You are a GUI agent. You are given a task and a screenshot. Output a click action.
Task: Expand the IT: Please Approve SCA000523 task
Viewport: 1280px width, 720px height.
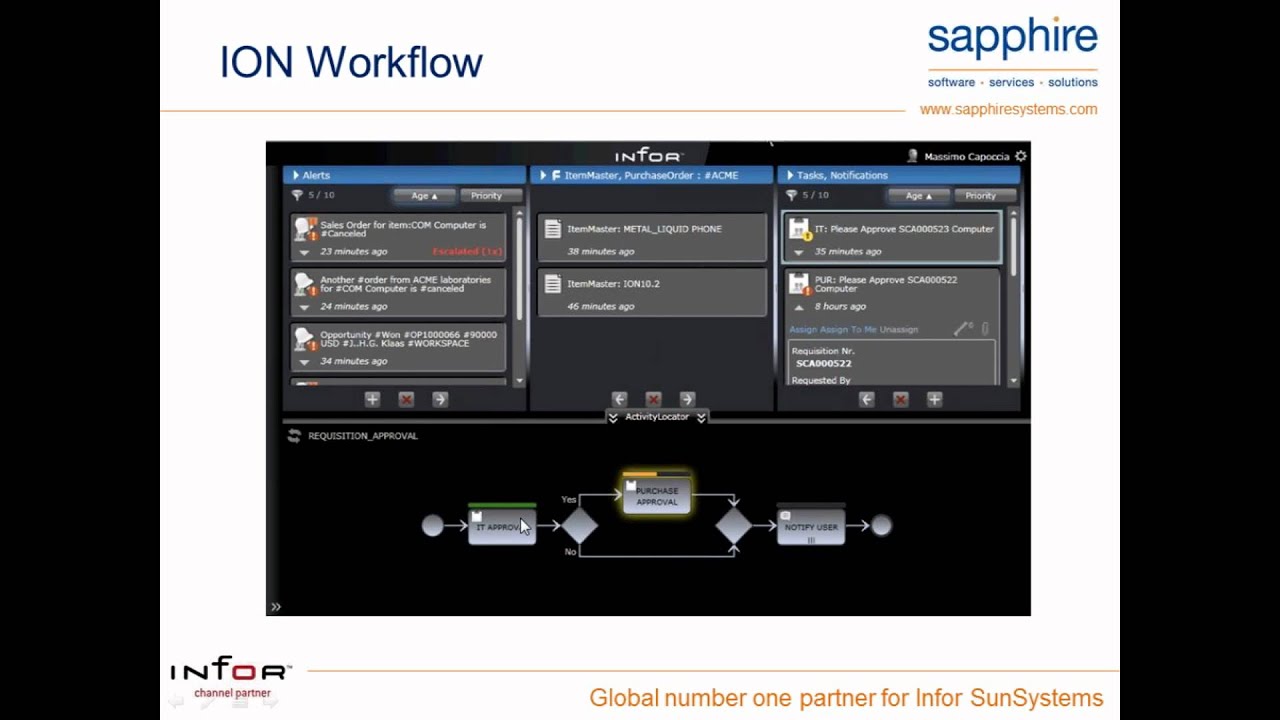click(x=799, y=253)
